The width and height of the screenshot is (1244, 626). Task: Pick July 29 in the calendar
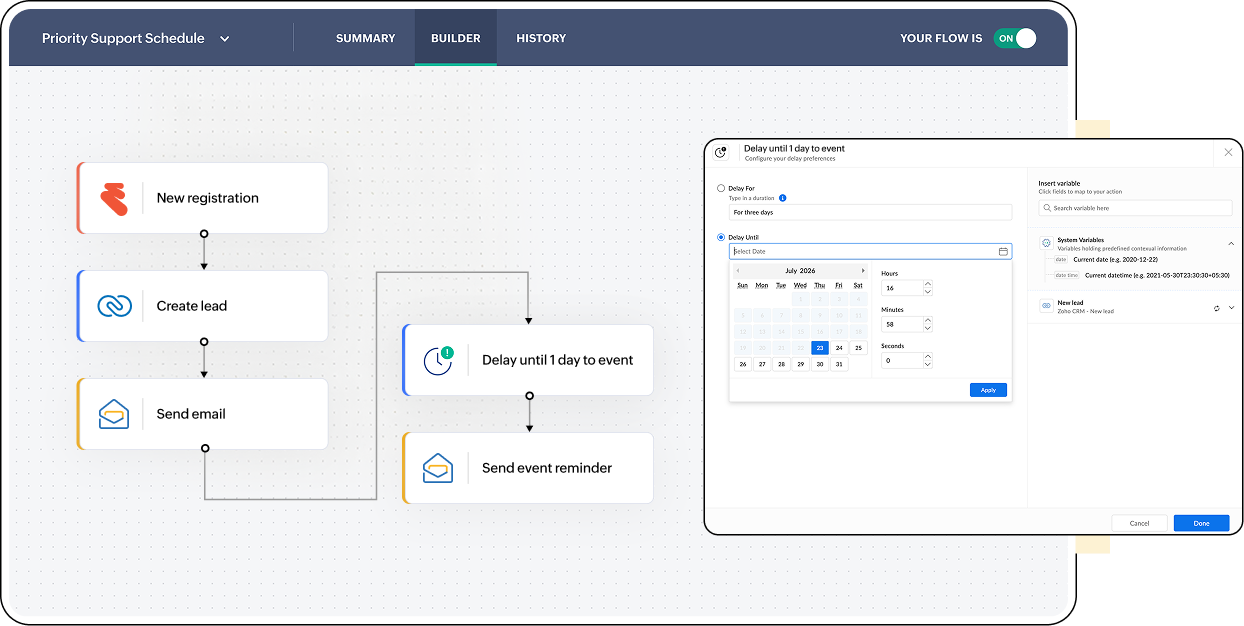(x=800, y=364)
